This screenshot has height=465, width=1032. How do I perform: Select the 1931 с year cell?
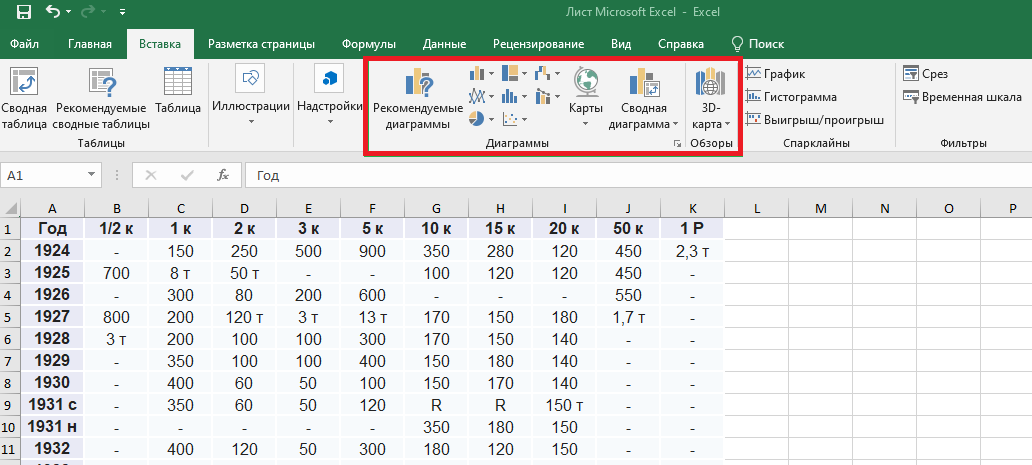[x=53, y=405]
